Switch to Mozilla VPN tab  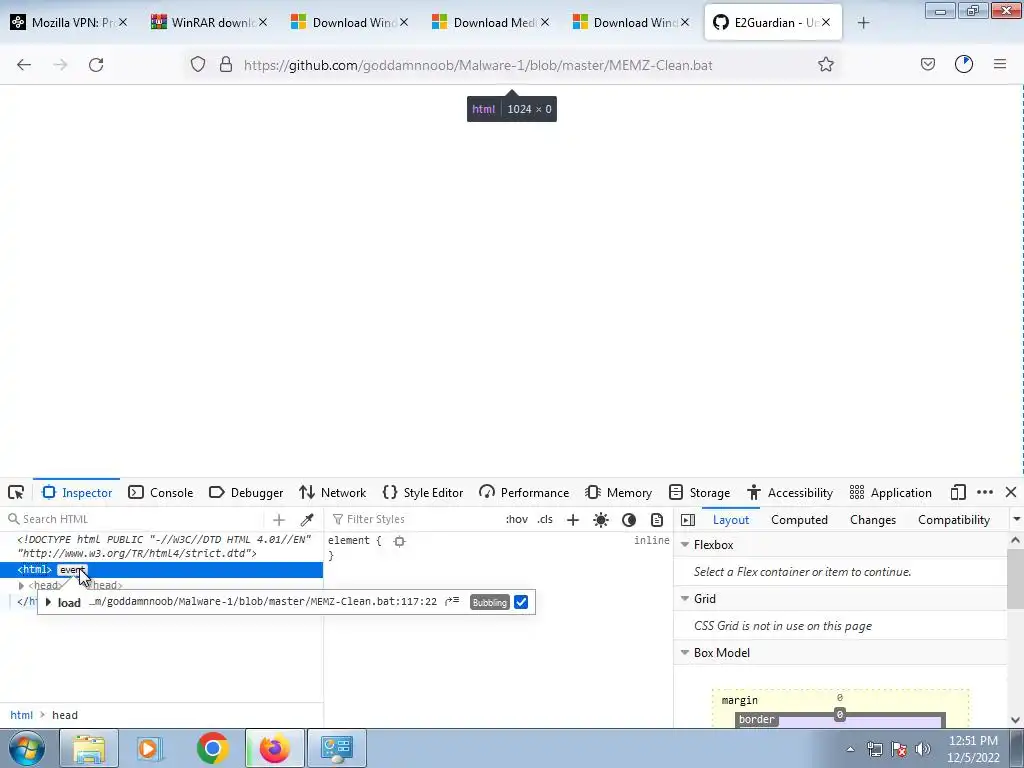(67, 23)
